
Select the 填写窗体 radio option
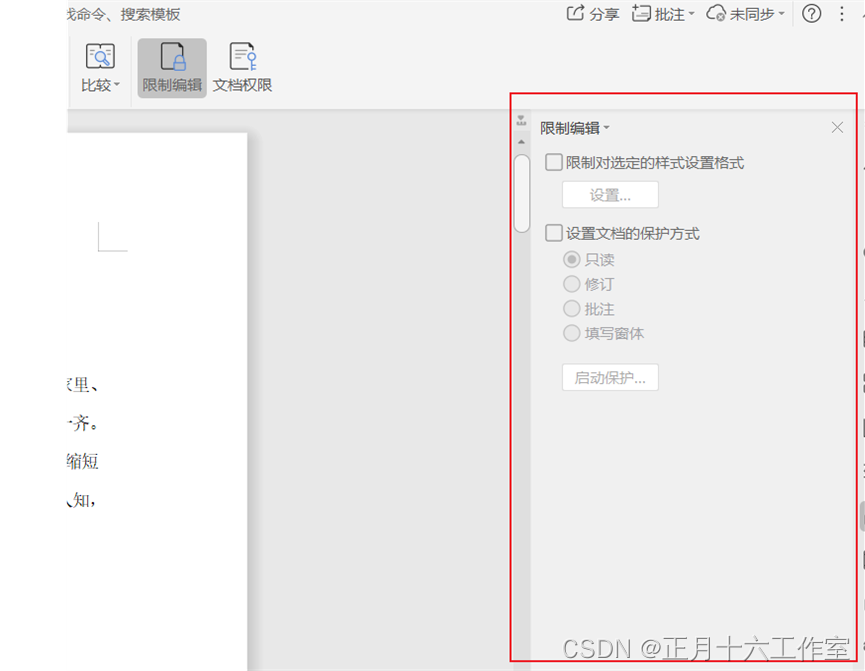pyautogui.click(x=572, y=333)
